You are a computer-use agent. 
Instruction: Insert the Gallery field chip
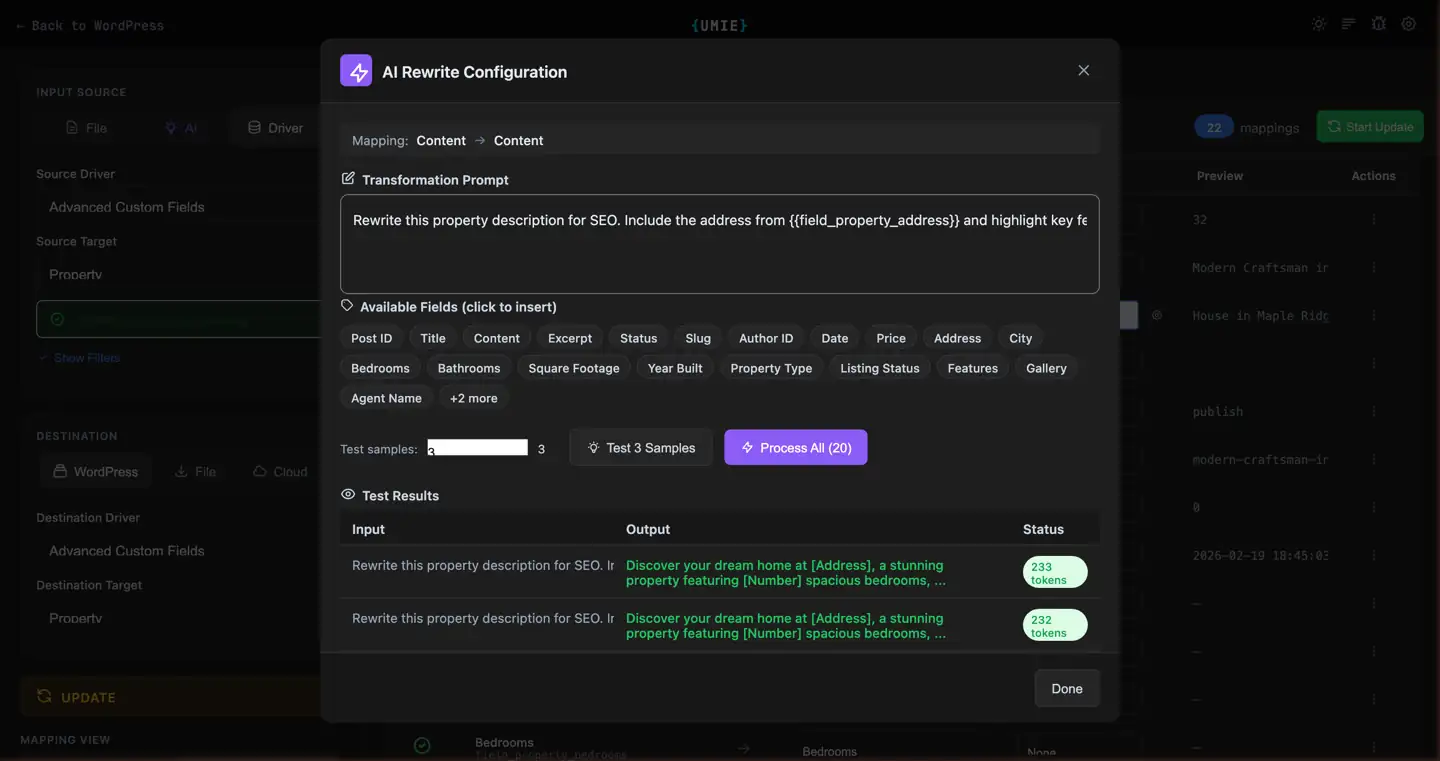(x=1046, y=368)
